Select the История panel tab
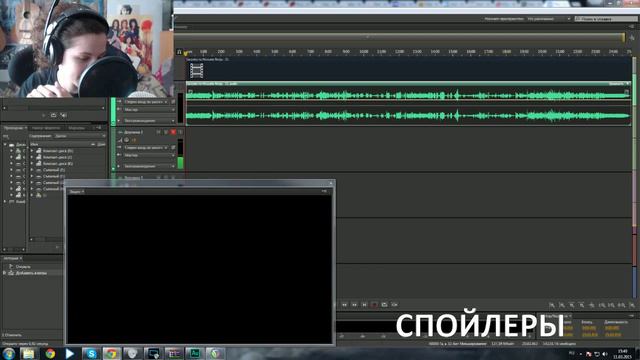The height and width of the screenshot is (360, 640). click(12, 258)
